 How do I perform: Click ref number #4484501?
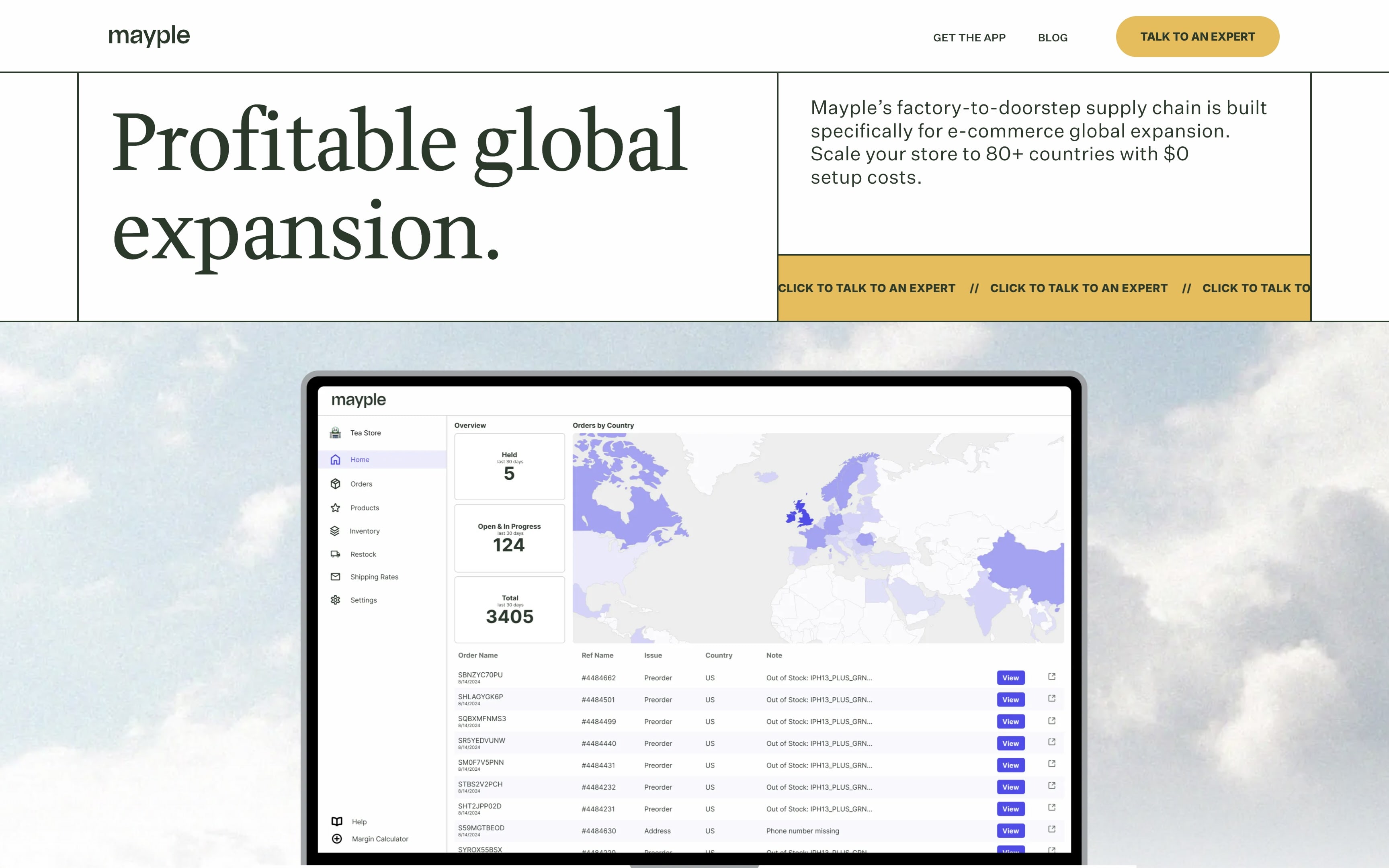point(598,700)
